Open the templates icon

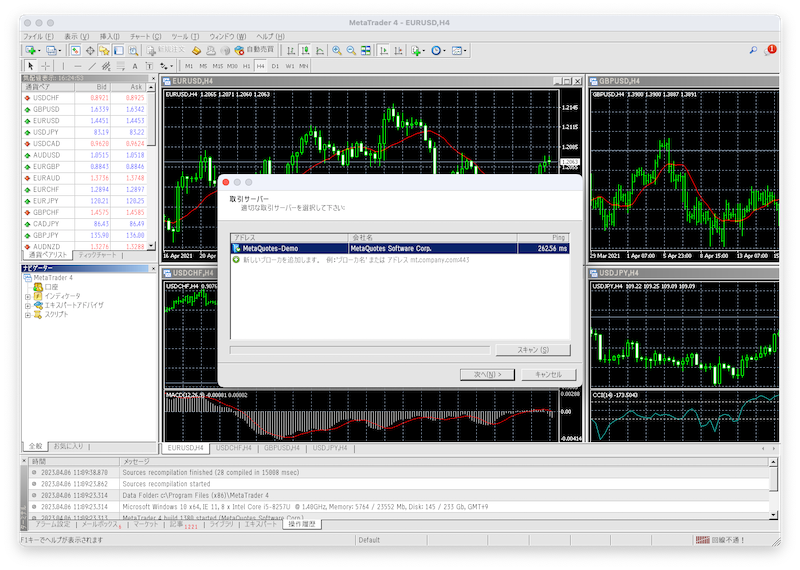459,50
